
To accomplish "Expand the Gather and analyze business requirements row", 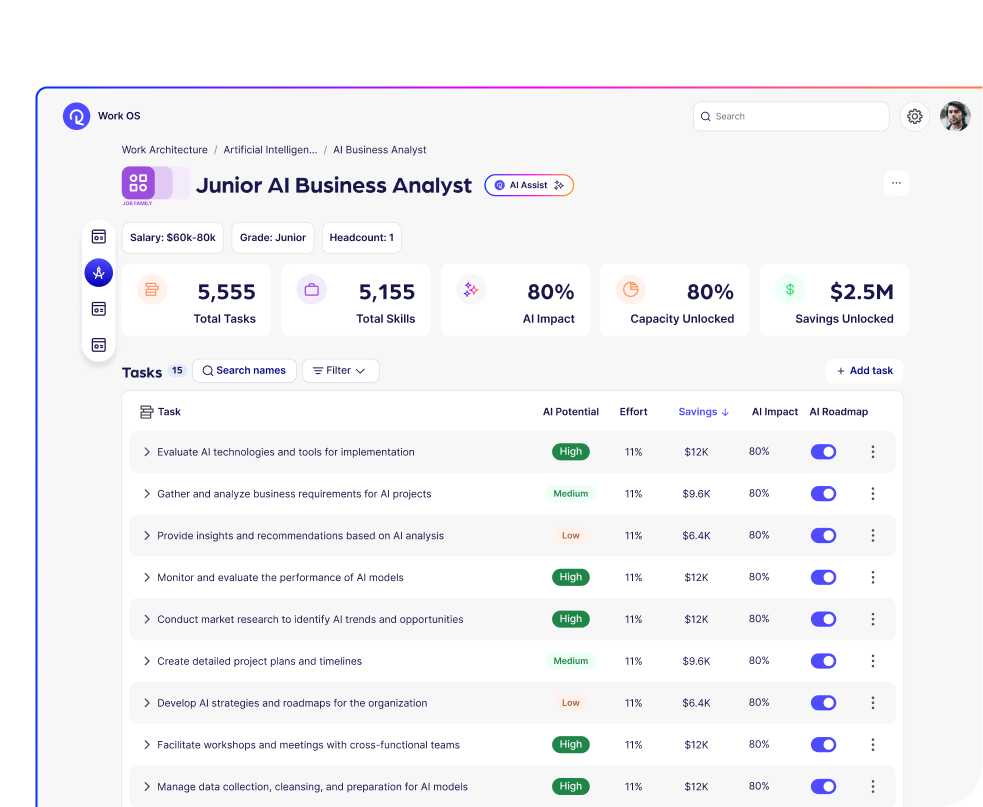I will pyautogui.click(x=146, y=494).
